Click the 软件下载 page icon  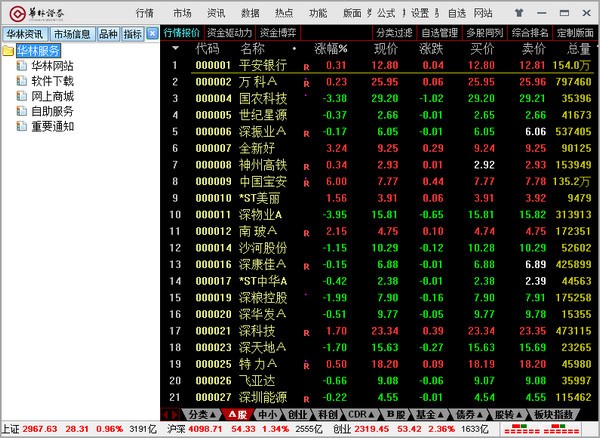(x=22, y=81)
